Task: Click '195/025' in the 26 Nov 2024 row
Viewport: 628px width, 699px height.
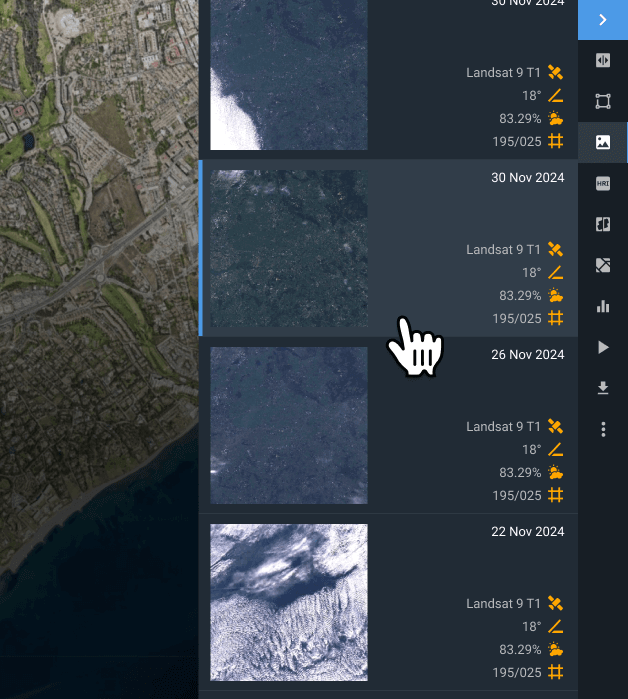Action: (517, 496)
